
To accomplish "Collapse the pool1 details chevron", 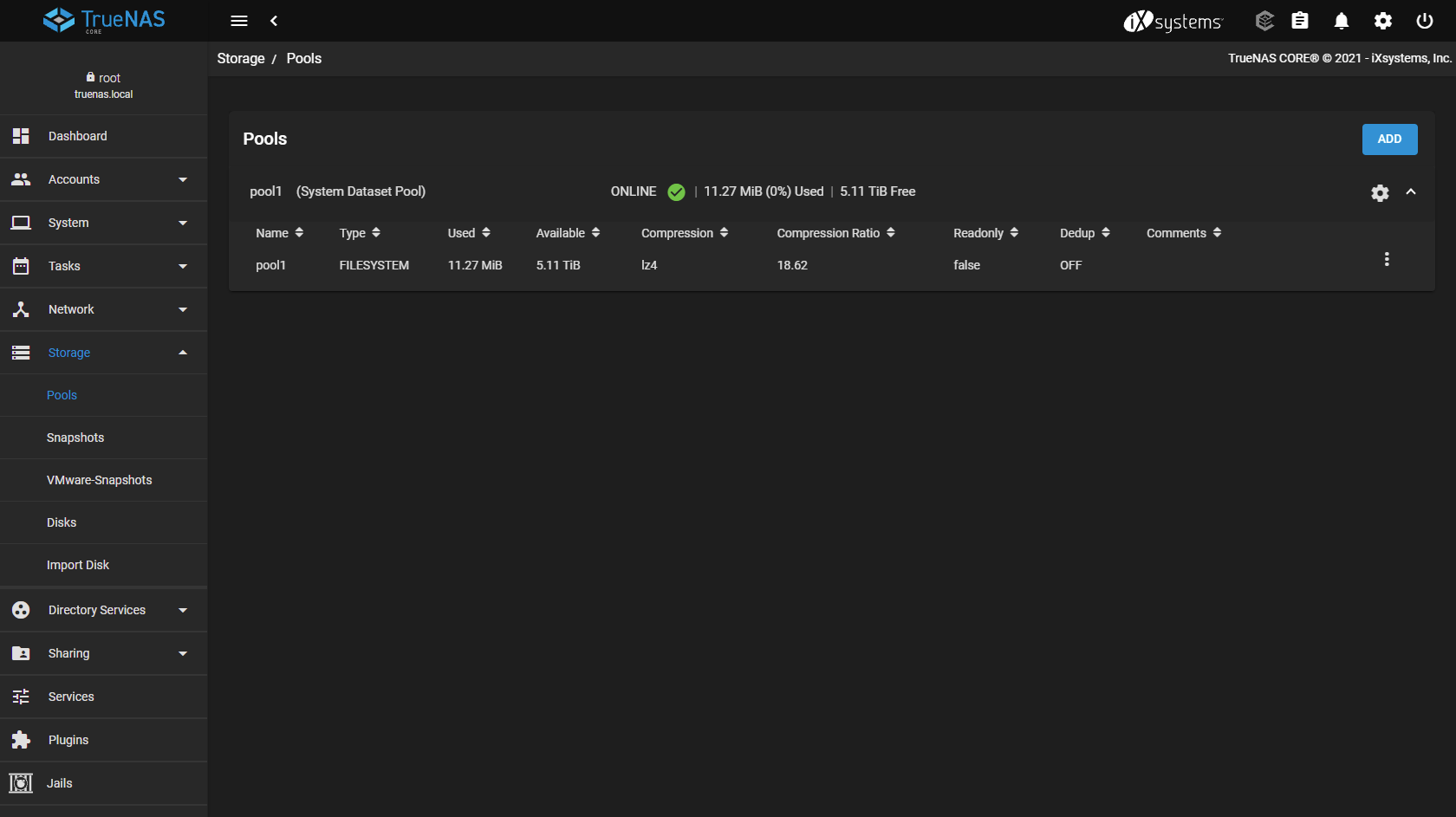I will [1411, 192].
